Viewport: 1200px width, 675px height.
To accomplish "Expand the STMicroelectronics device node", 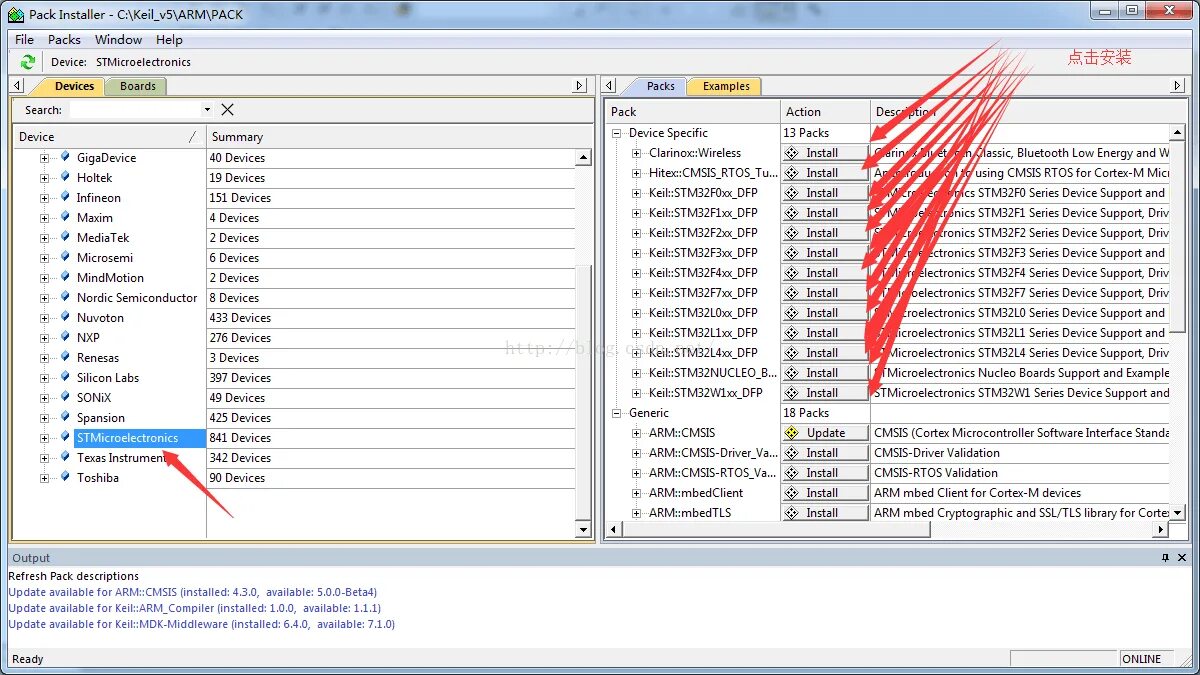I will point(44,438).
